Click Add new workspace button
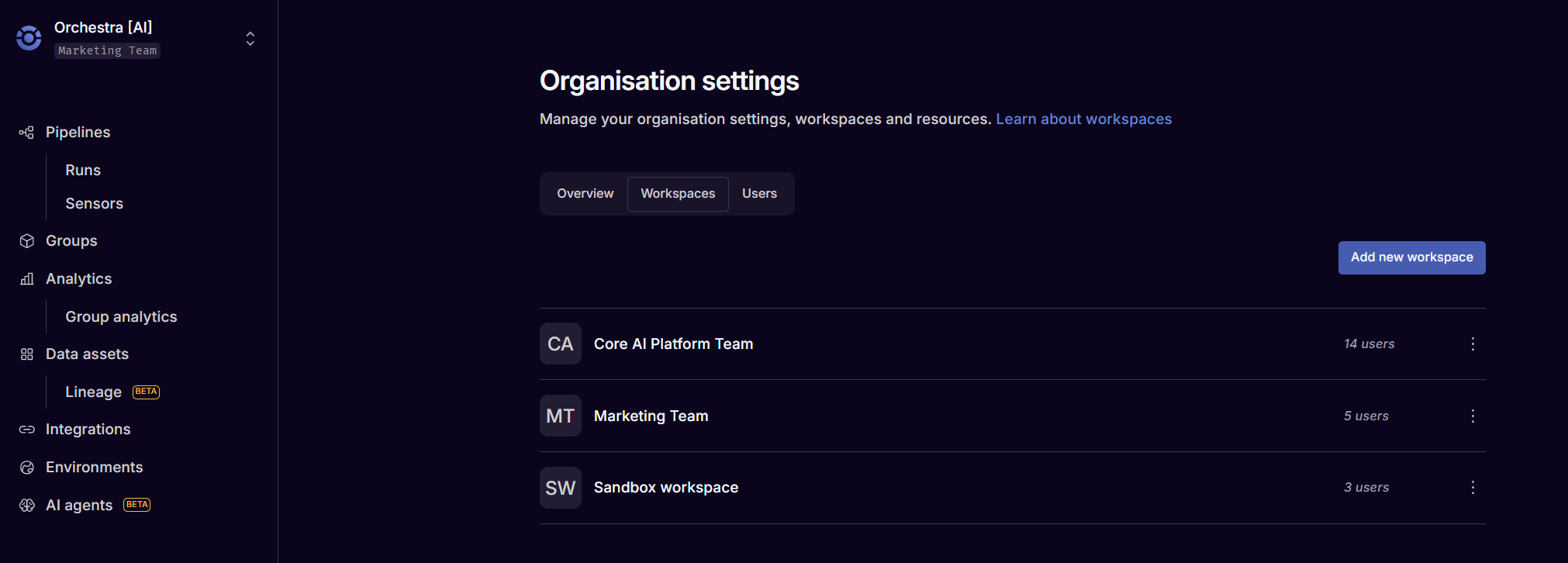Screen dimensions: 1568x563 pyautogui.click(x=1411, y=257)
